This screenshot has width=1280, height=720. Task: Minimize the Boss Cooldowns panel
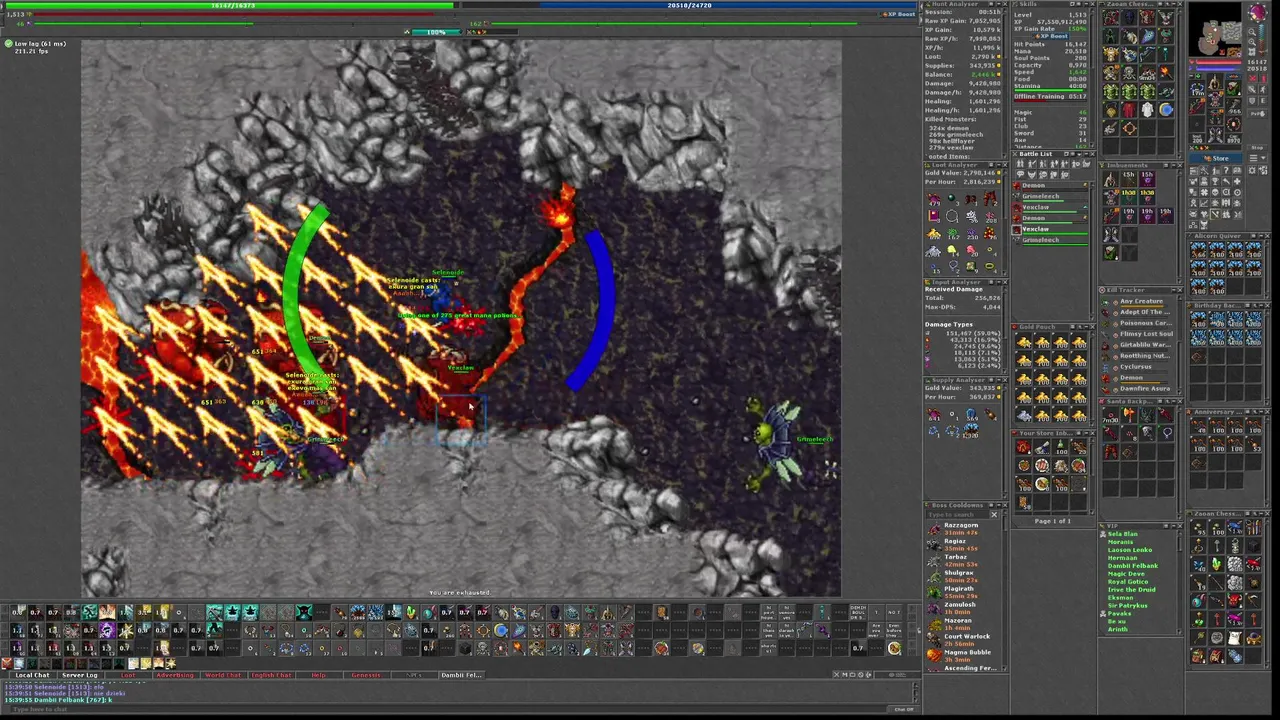click(999, 505)
